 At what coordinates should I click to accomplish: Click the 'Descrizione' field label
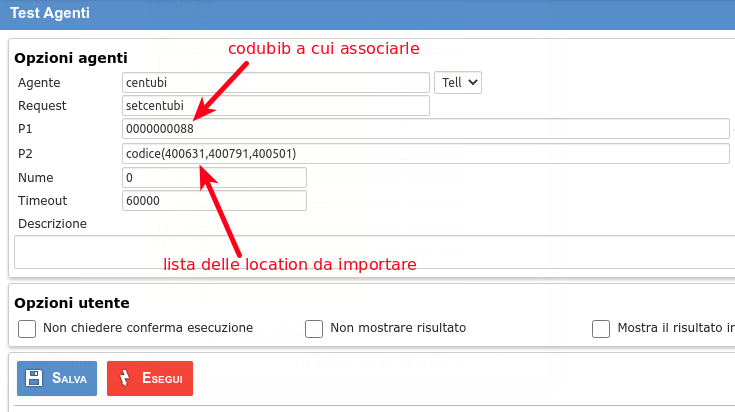(x=53, y=223)
